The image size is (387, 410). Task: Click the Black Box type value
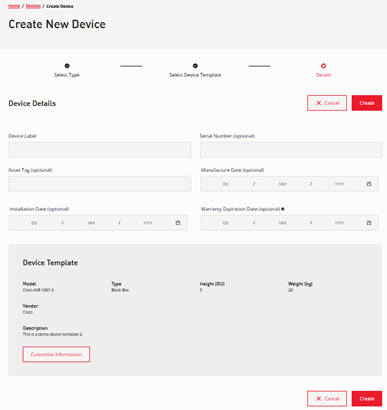coord(120,290)
